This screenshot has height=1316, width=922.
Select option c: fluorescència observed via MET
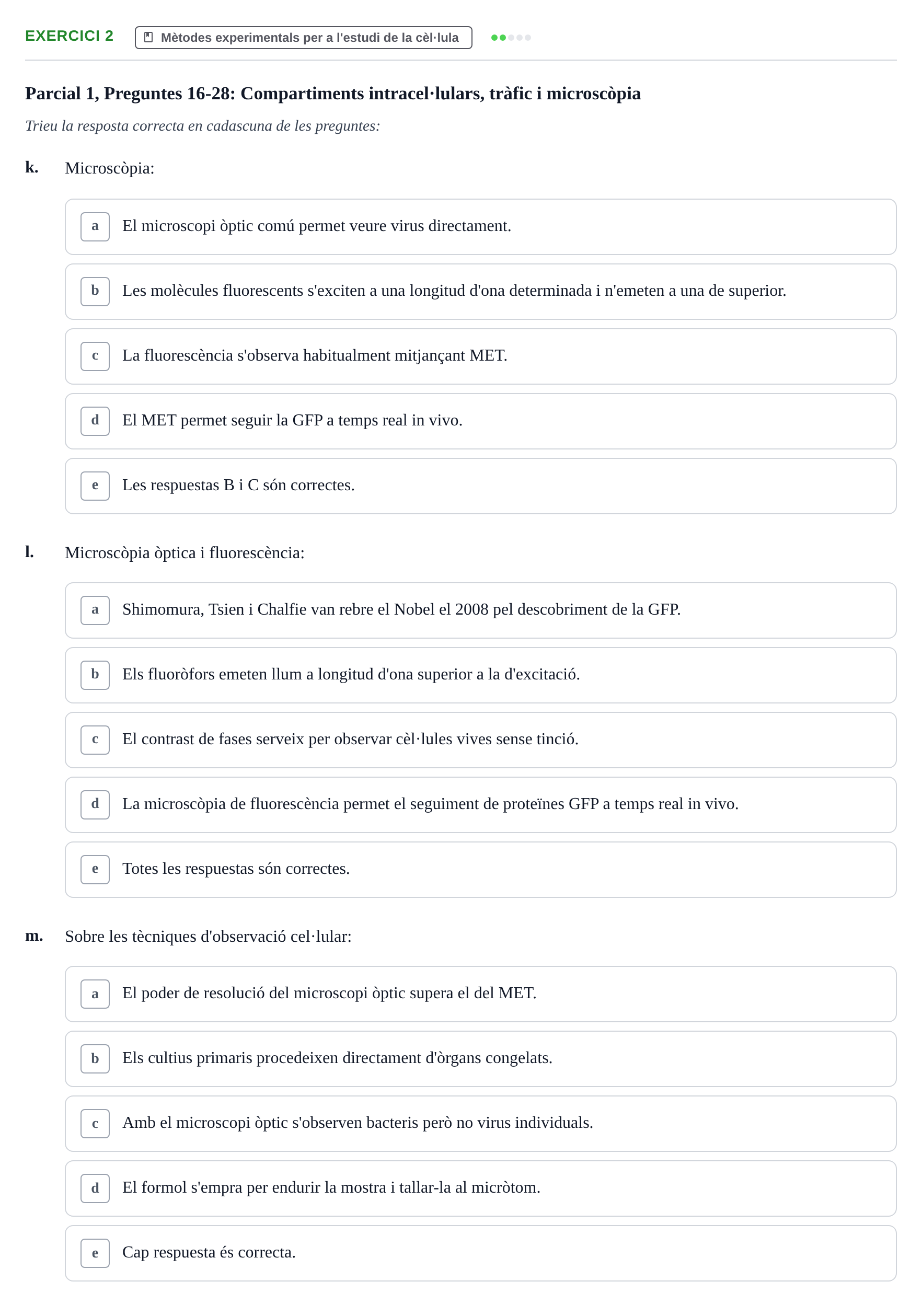[x=480, y=356]
